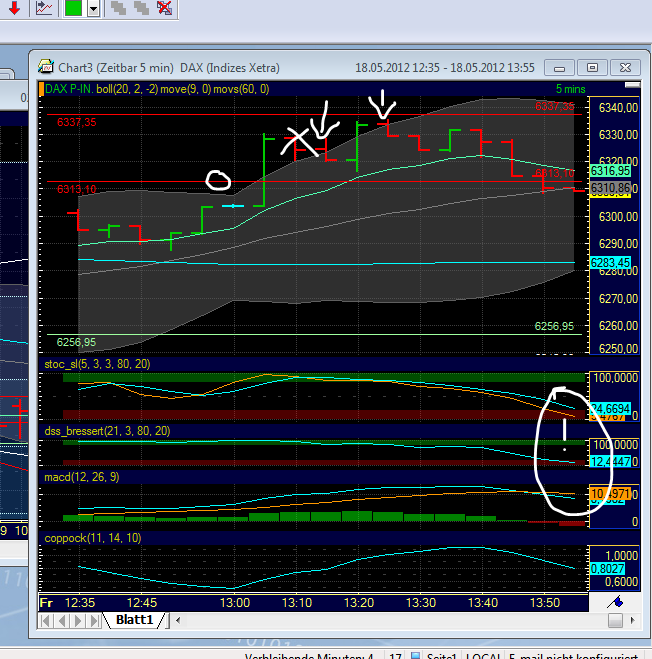The image size is (652, 659).
Task: Click the chart insert toolbar icon
Action: click(44, 8)
